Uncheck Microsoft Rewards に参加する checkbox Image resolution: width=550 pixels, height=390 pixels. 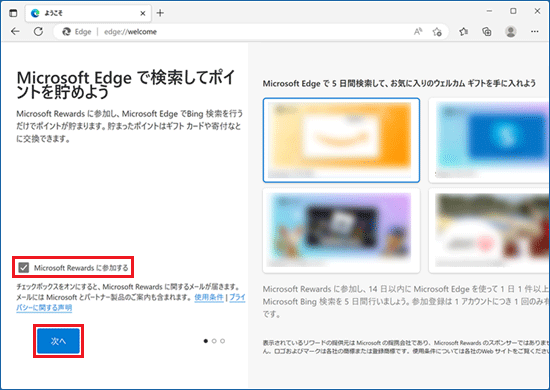(24, 268)
